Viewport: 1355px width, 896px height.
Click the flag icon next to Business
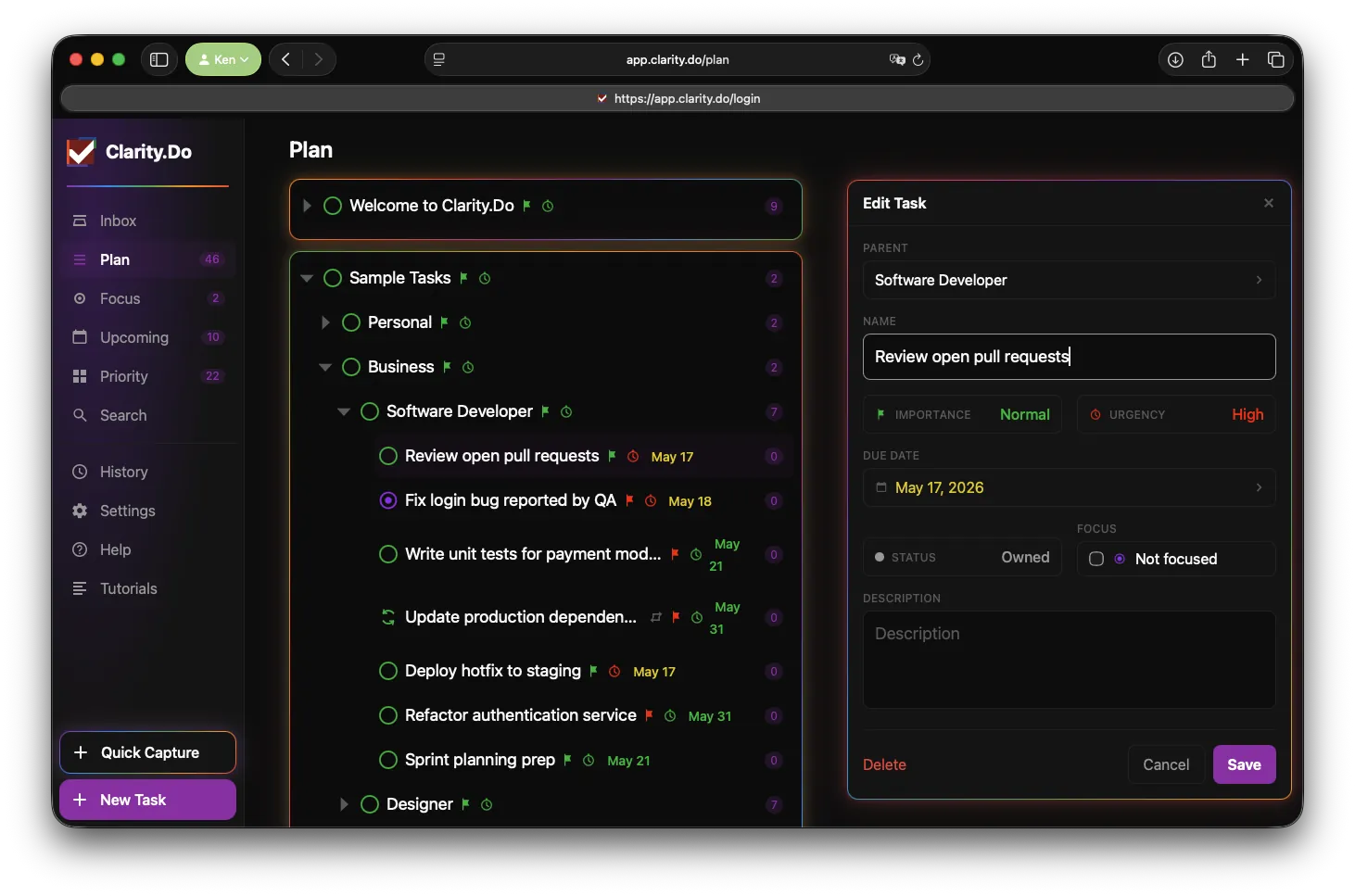pyautogui.click(x=447, y=367)
